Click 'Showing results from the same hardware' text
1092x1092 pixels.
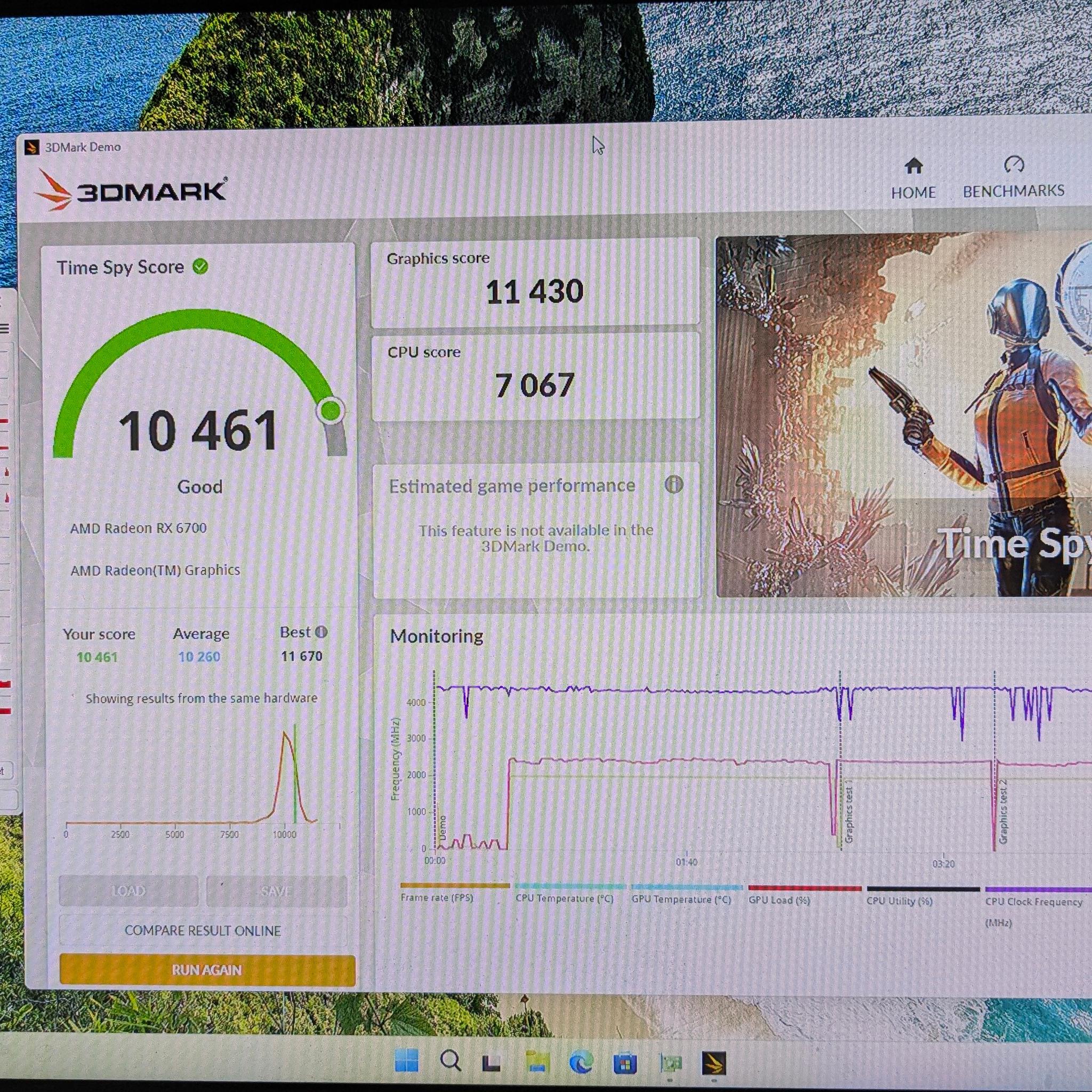(201, 698)
